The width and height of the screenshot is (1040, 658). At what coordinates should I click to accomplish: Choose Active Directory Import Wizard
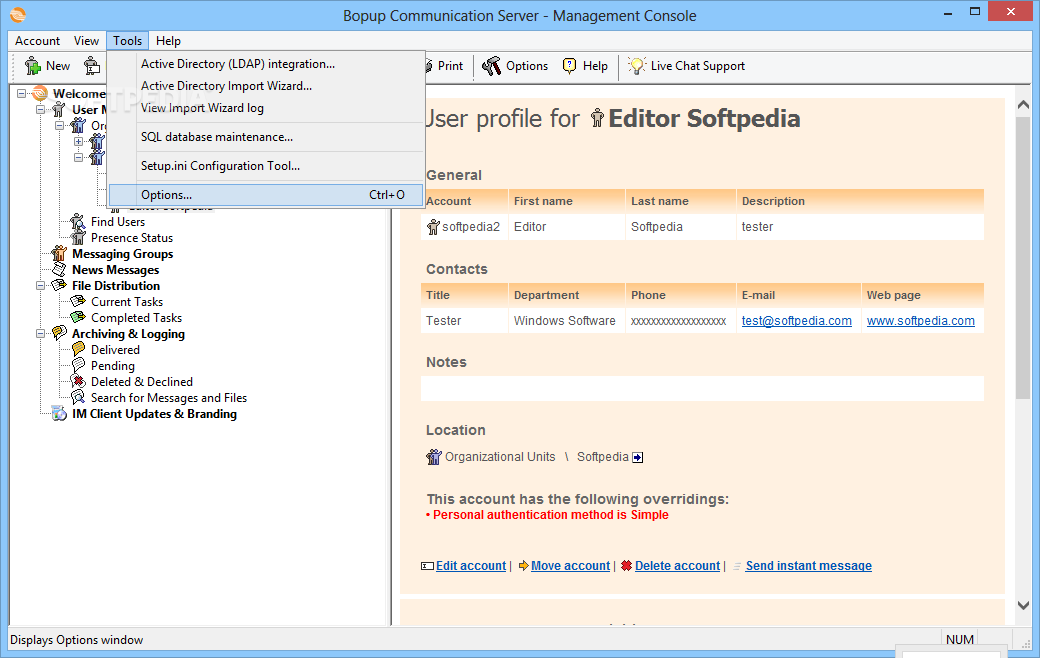coord(266,86)
